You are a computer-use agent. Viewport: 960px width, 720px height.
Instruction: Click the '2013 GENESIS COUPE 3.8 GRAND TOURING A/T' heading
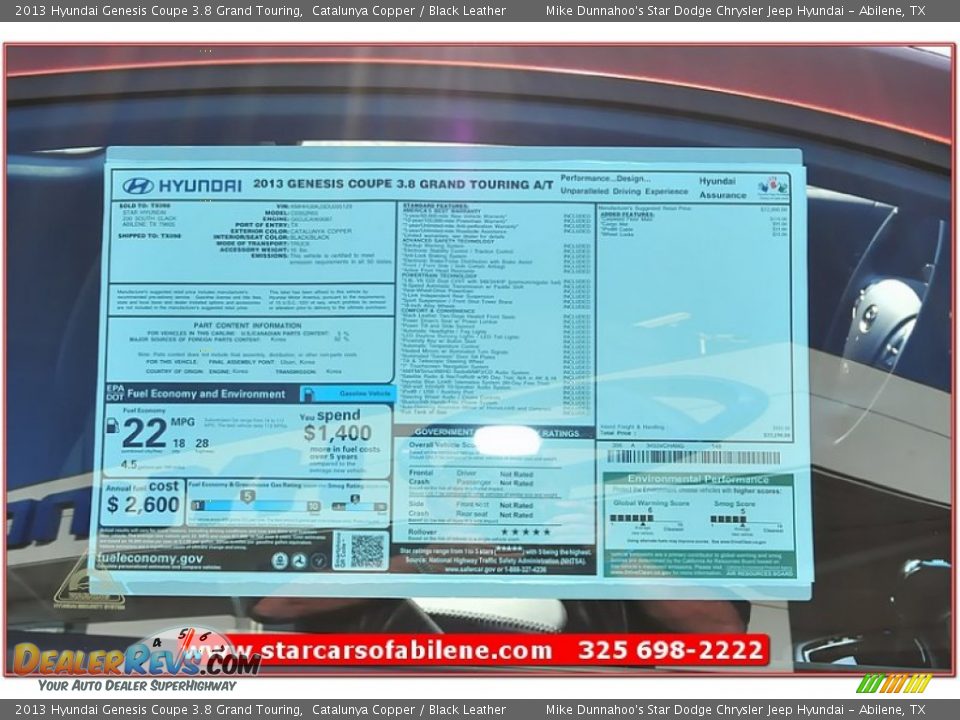coord(403,184)
